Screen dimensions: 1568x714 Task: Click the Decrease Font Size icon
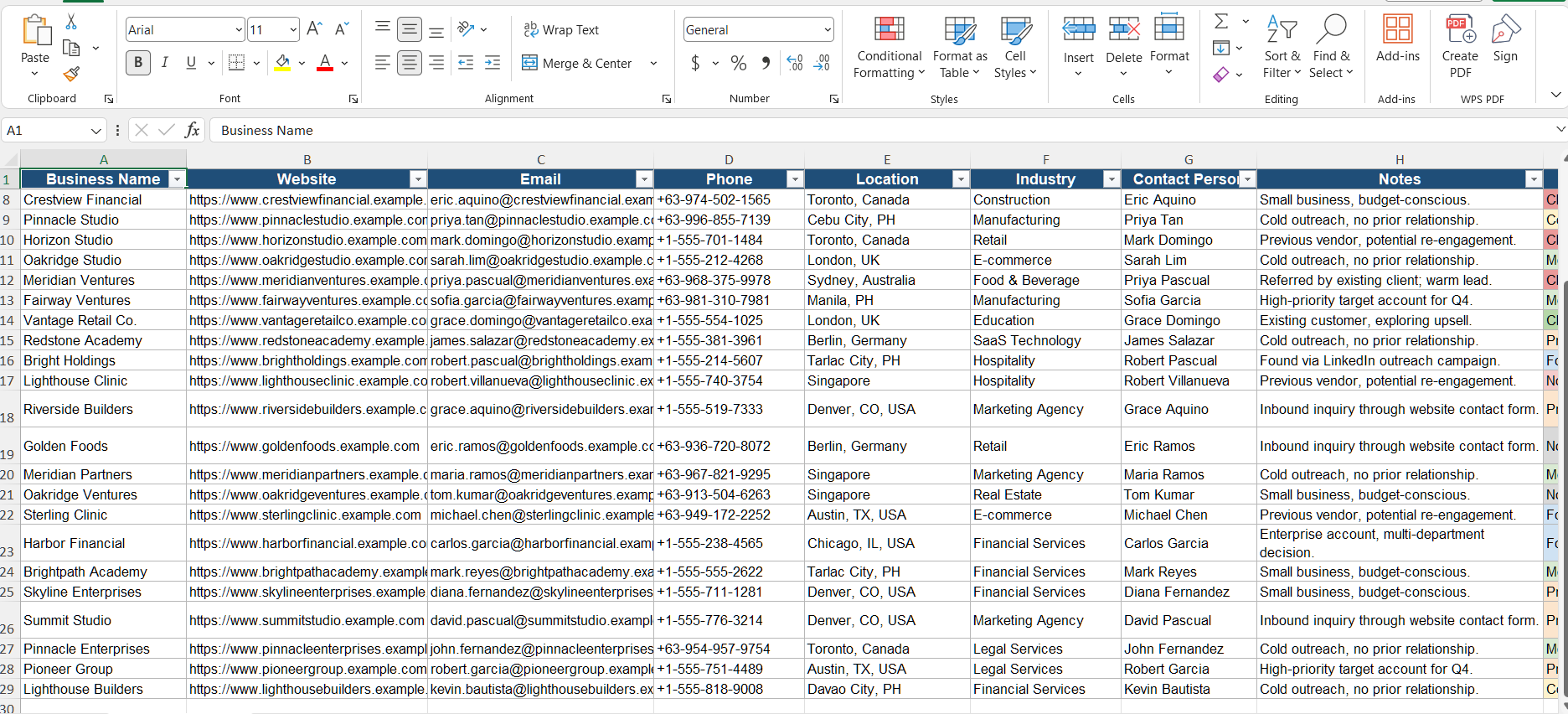(x=341, y=29)
